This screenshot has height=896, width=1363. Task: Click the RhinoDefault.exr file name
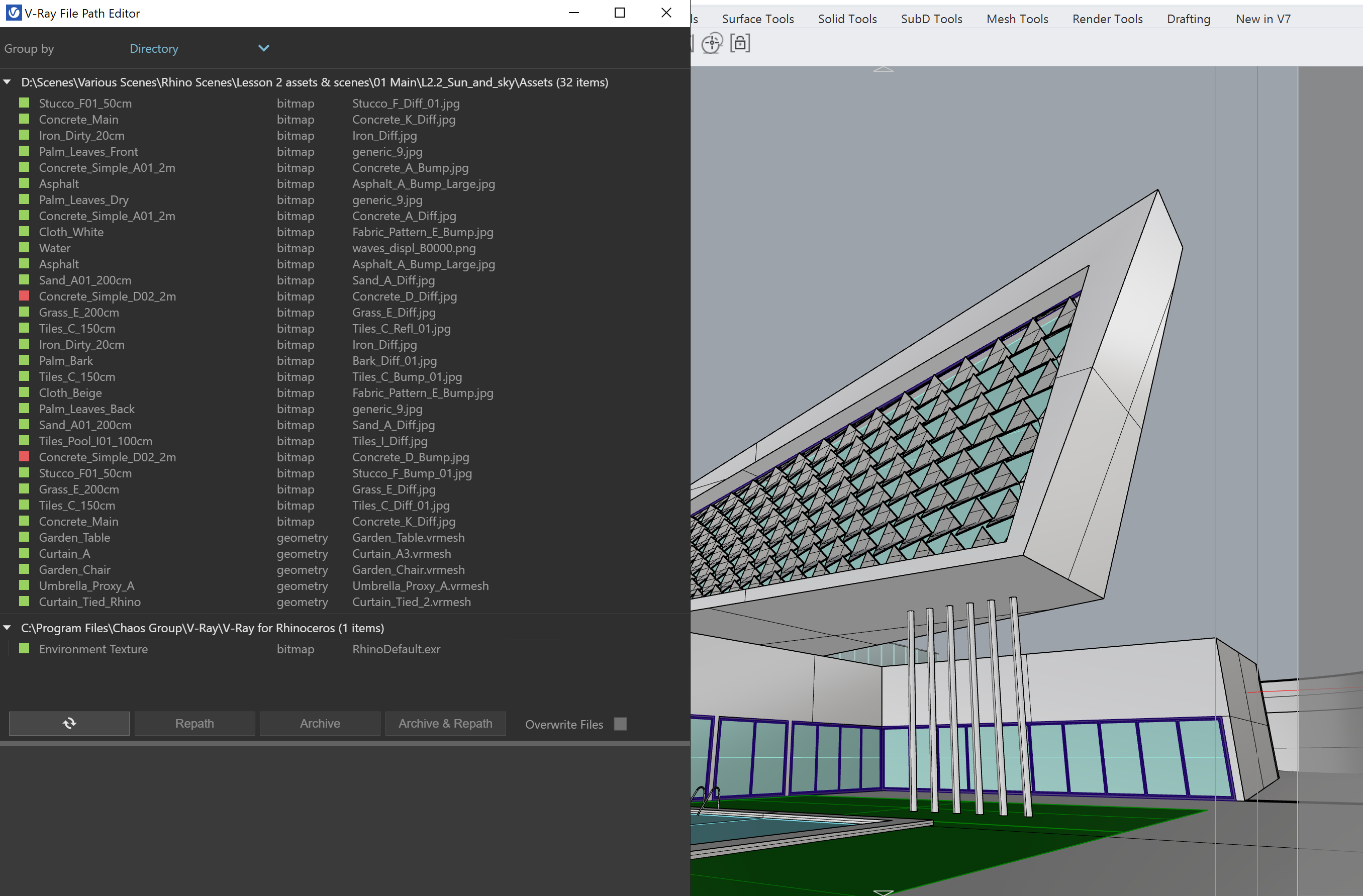click(397, 649)
